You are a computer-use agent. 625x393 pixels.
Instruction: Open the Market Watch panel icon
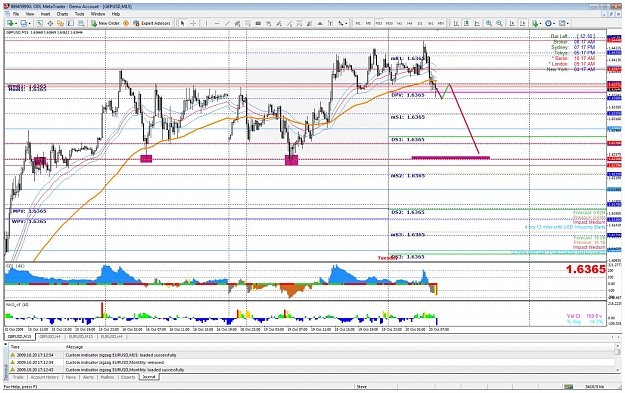(40, 23)
